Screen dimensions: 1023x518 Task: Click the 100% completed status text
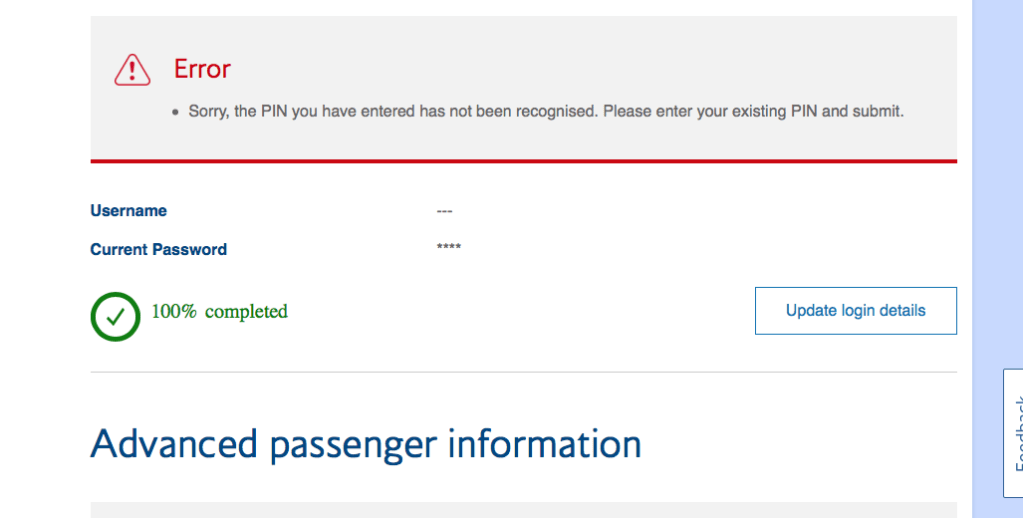219,311
